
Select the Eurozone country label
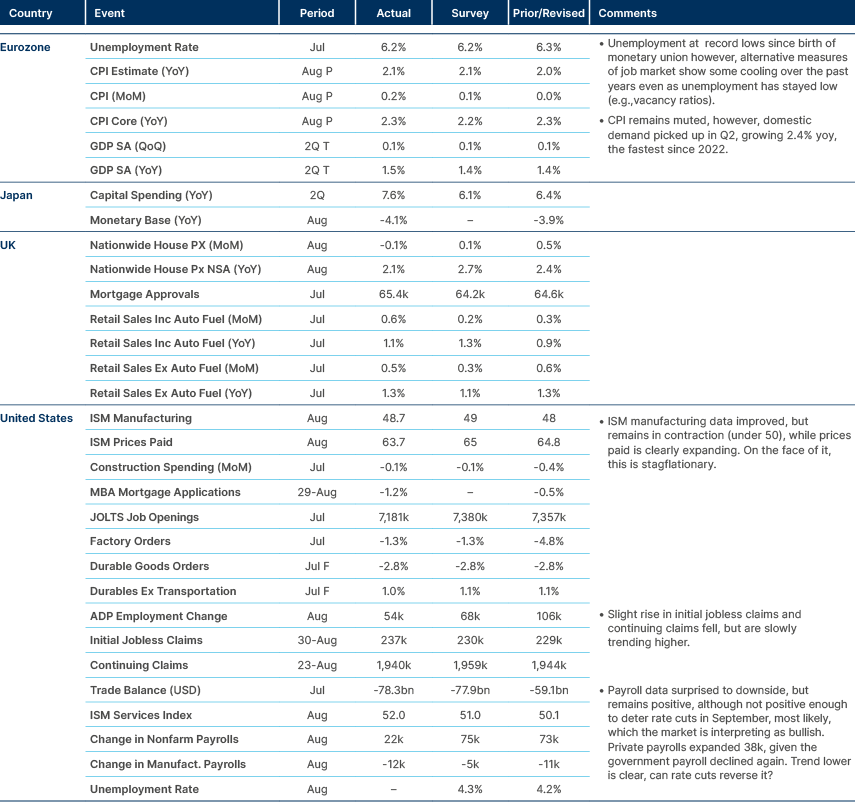[x=24, y=46]
